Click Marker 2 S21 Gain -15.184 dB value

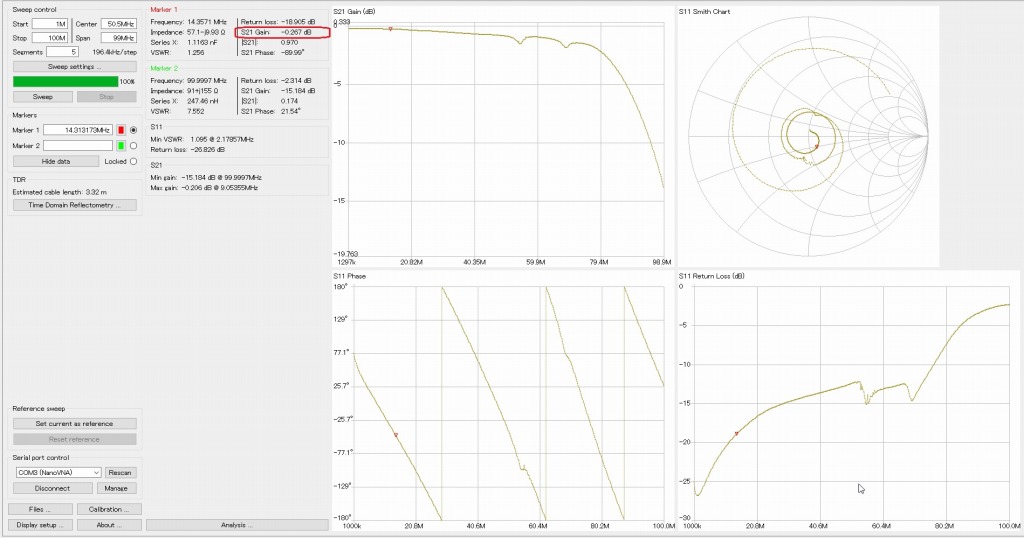[298, 91]
